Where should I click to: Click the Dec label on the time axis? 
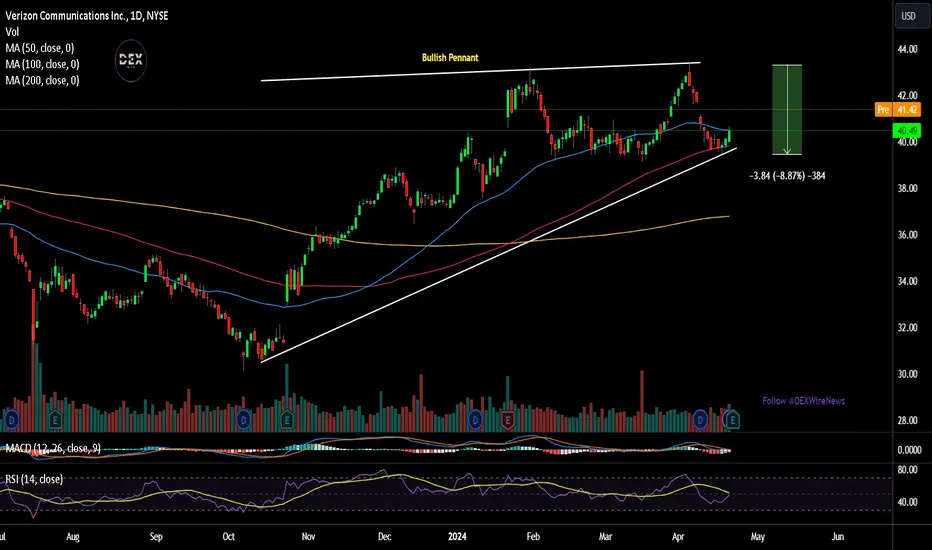(385, 536)
